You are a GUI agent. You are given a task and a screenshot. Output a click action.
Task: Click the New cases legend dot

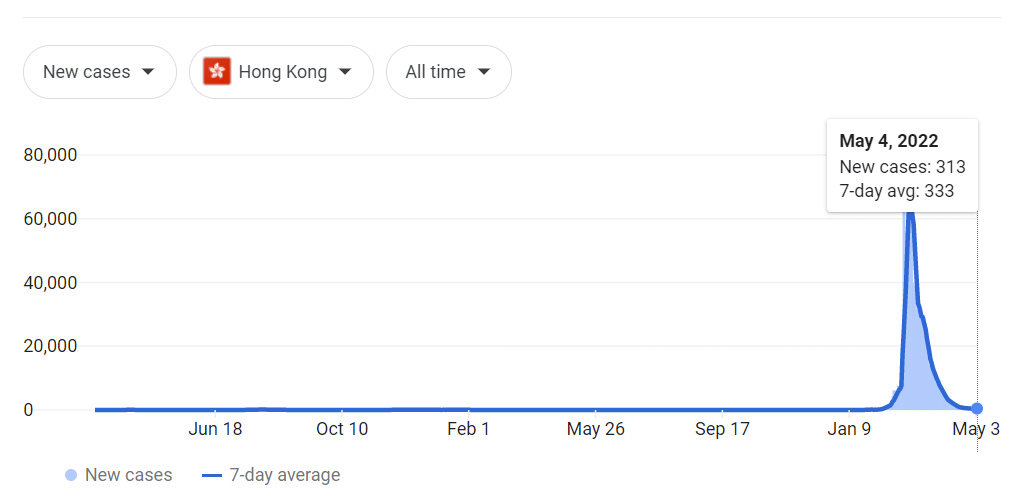[x=71, y=475]
